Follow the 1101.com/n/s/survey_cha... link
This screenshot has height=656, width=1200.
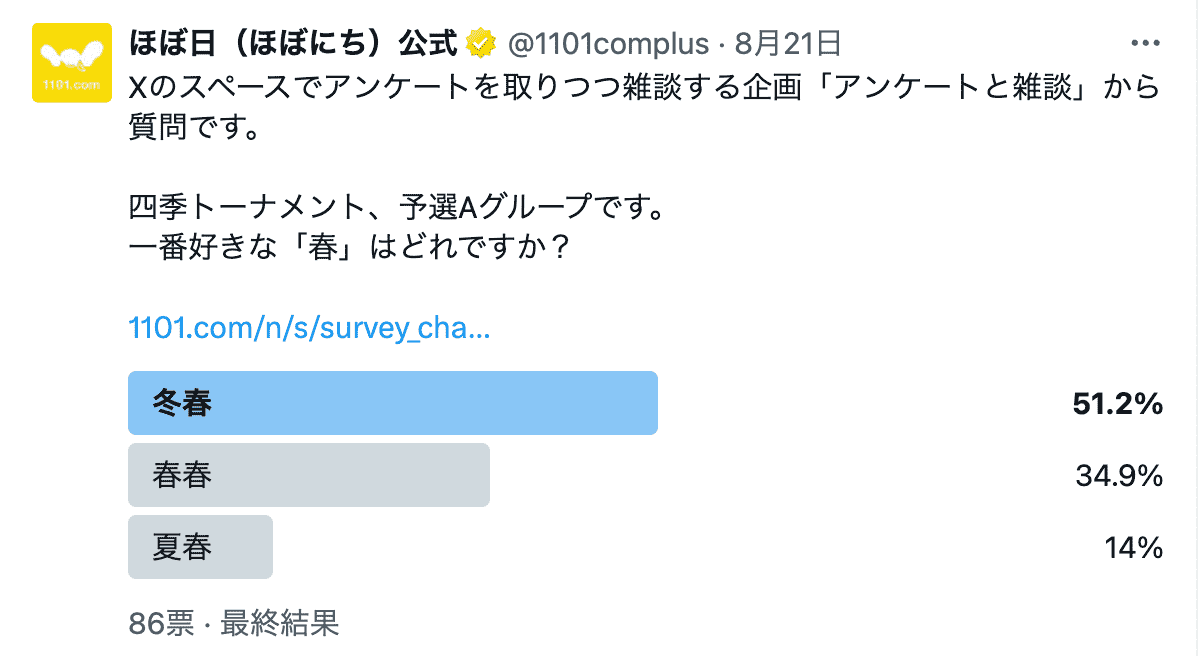pyautogui.click(x=310, y=328)
